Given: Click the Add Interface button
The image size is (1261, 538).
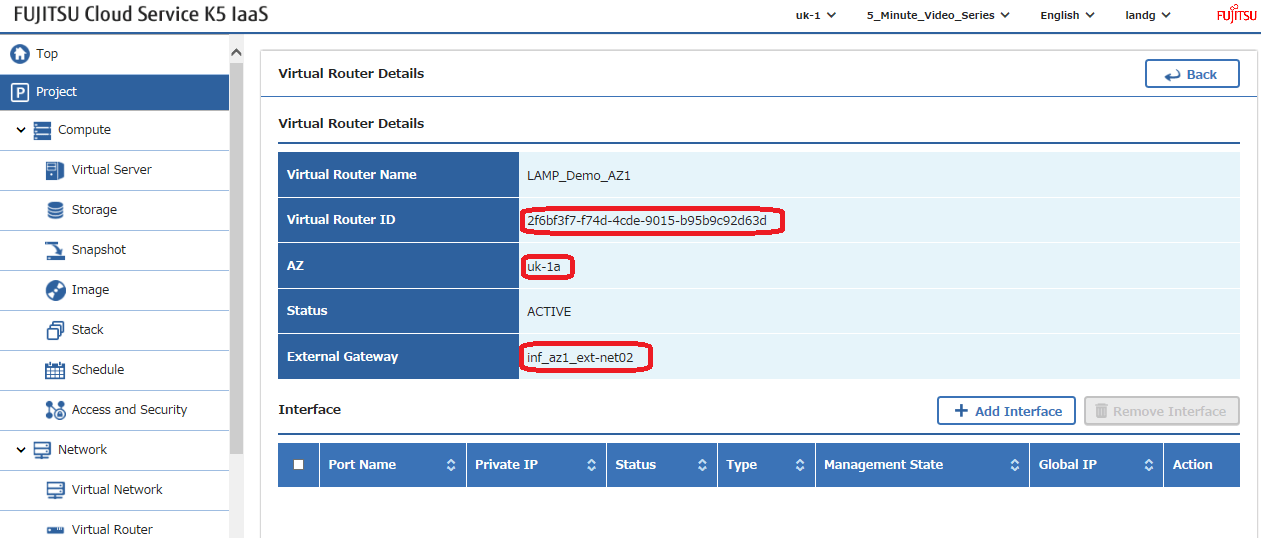Looking at the screenshot, I should (1006, 411).
